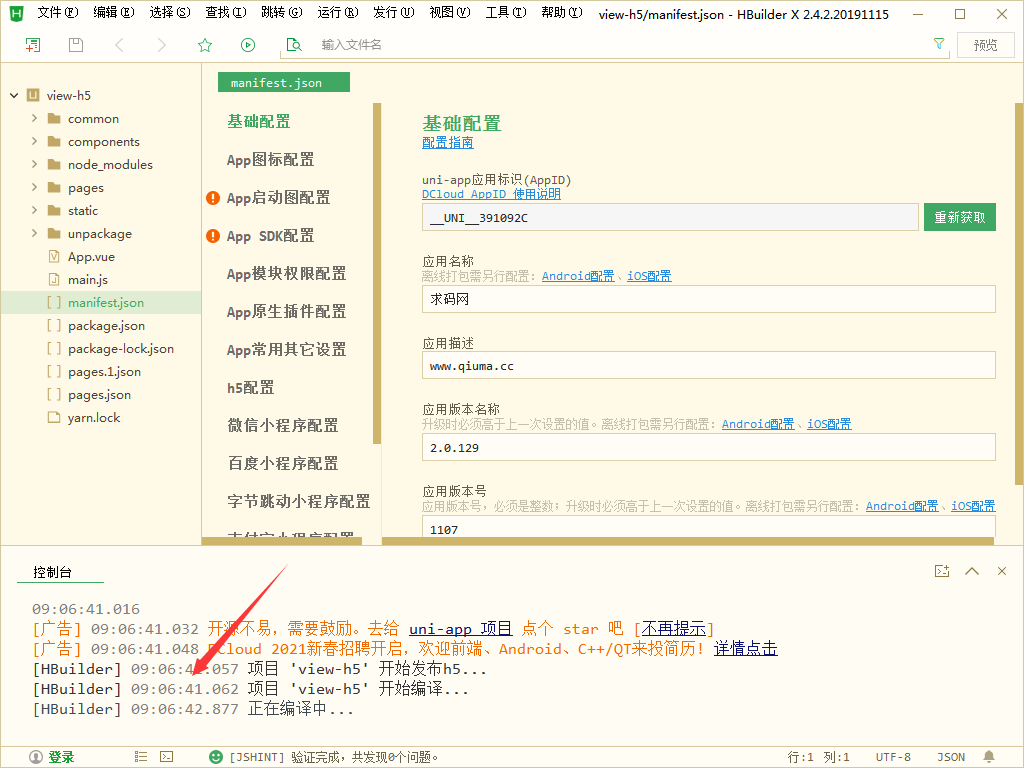Viewport: 1024px width, 768px height.
Task: Expand the pages folder
Action: [35, 187]
